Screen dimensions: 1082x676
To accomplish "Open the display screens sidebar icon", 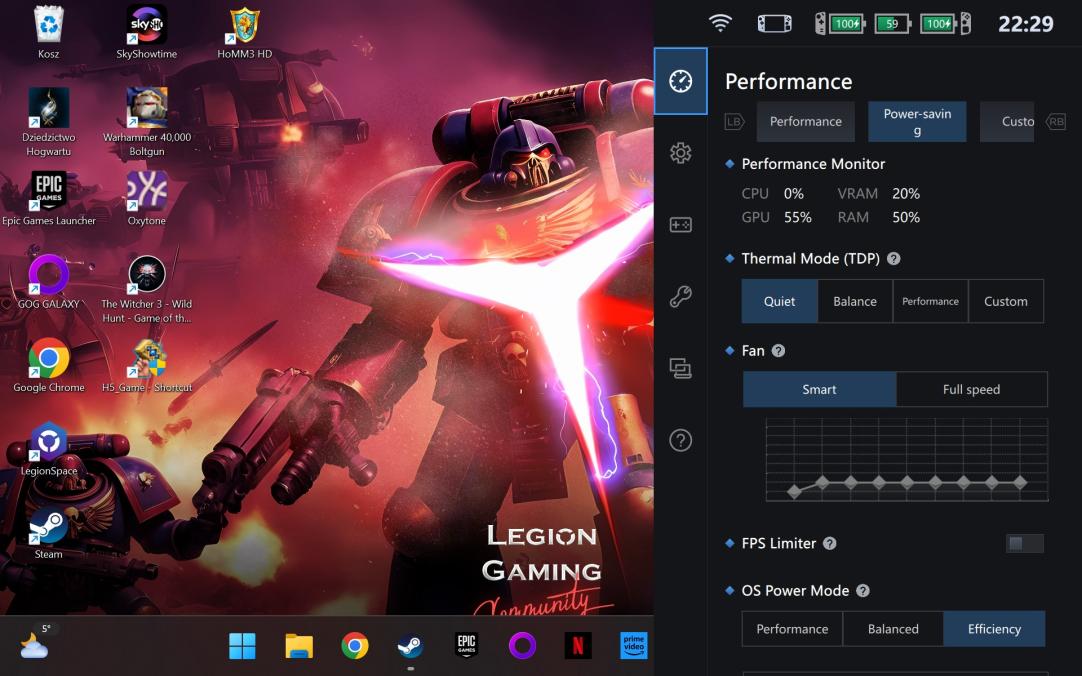I will click(x=681, y=369).
